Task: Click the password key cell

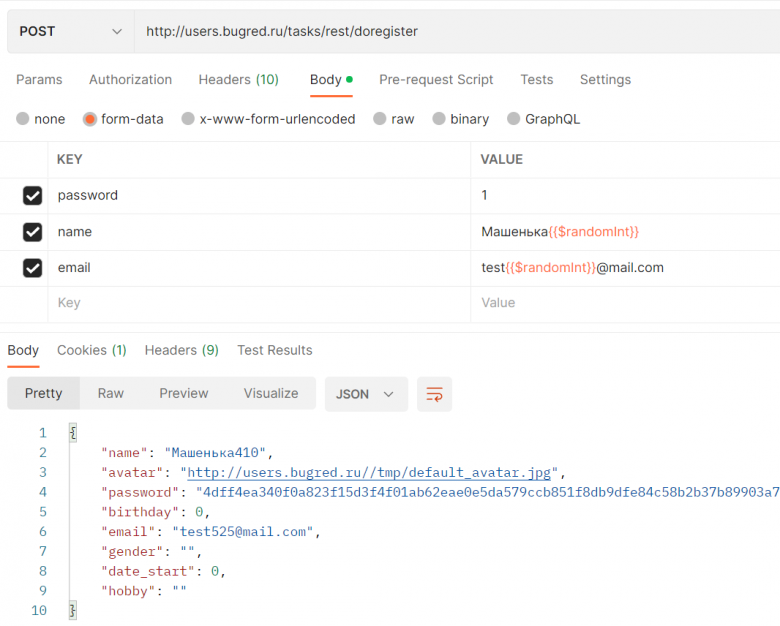Action: coord(259,196)
